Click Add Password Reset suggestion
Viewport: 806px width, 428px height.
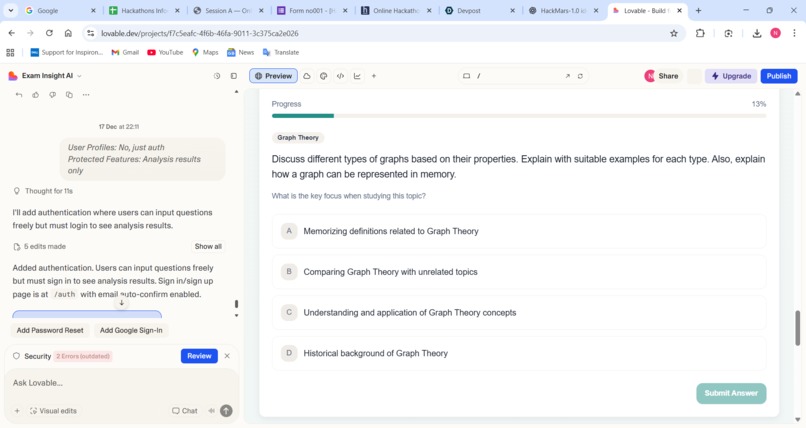click(x=50, y=330)
